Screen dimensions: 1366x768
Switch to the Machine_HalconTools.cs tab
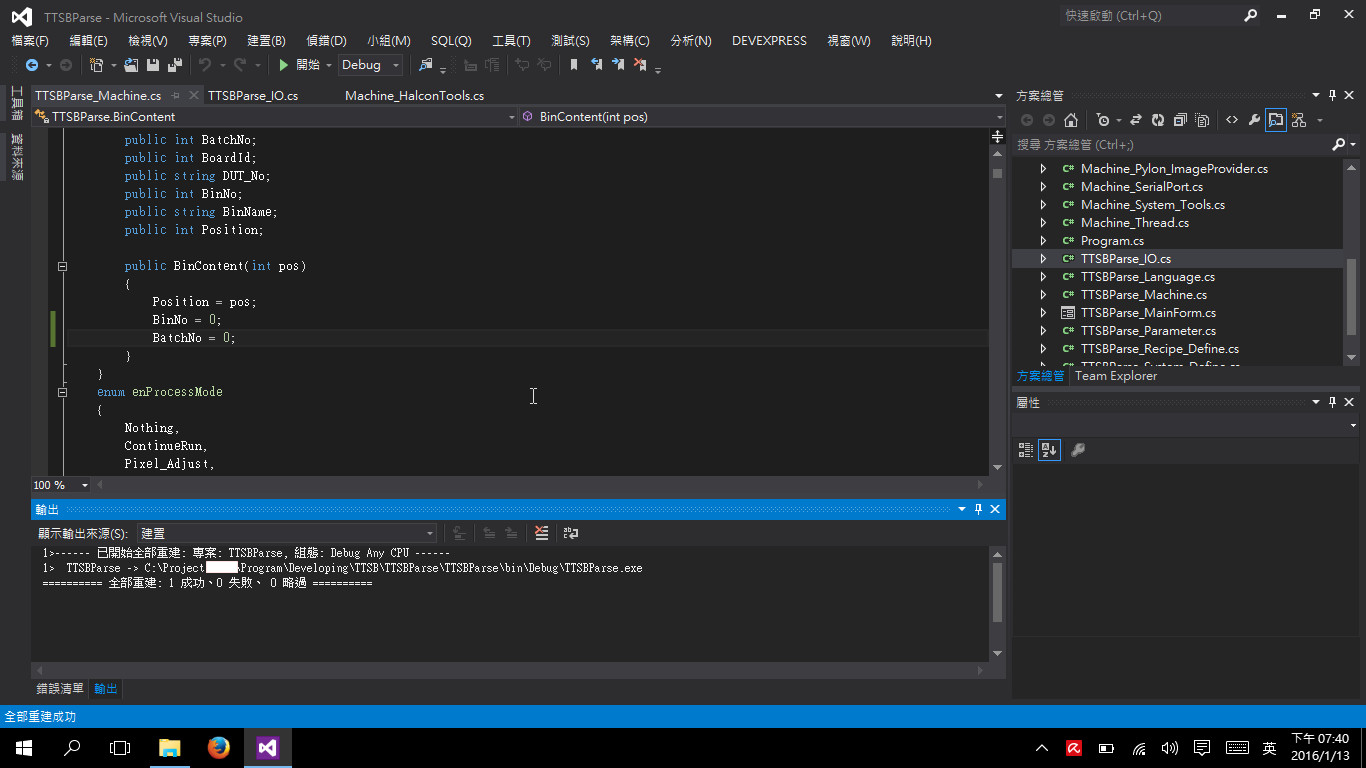coord(414,96)
